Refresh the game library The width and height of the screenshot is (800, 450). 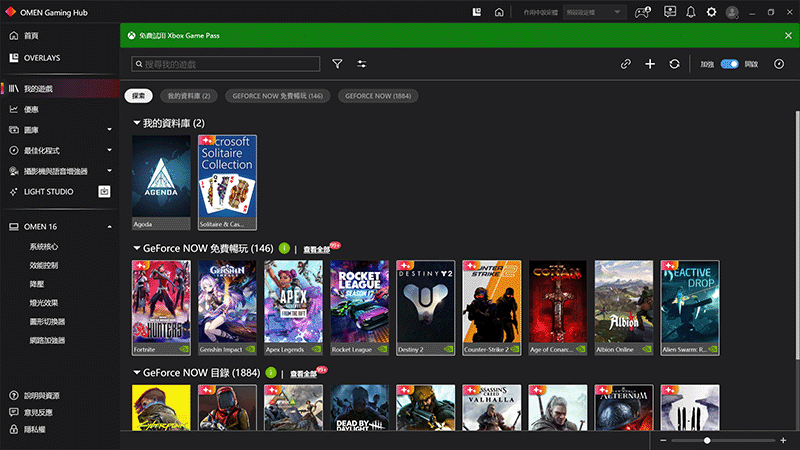point(674,64)
